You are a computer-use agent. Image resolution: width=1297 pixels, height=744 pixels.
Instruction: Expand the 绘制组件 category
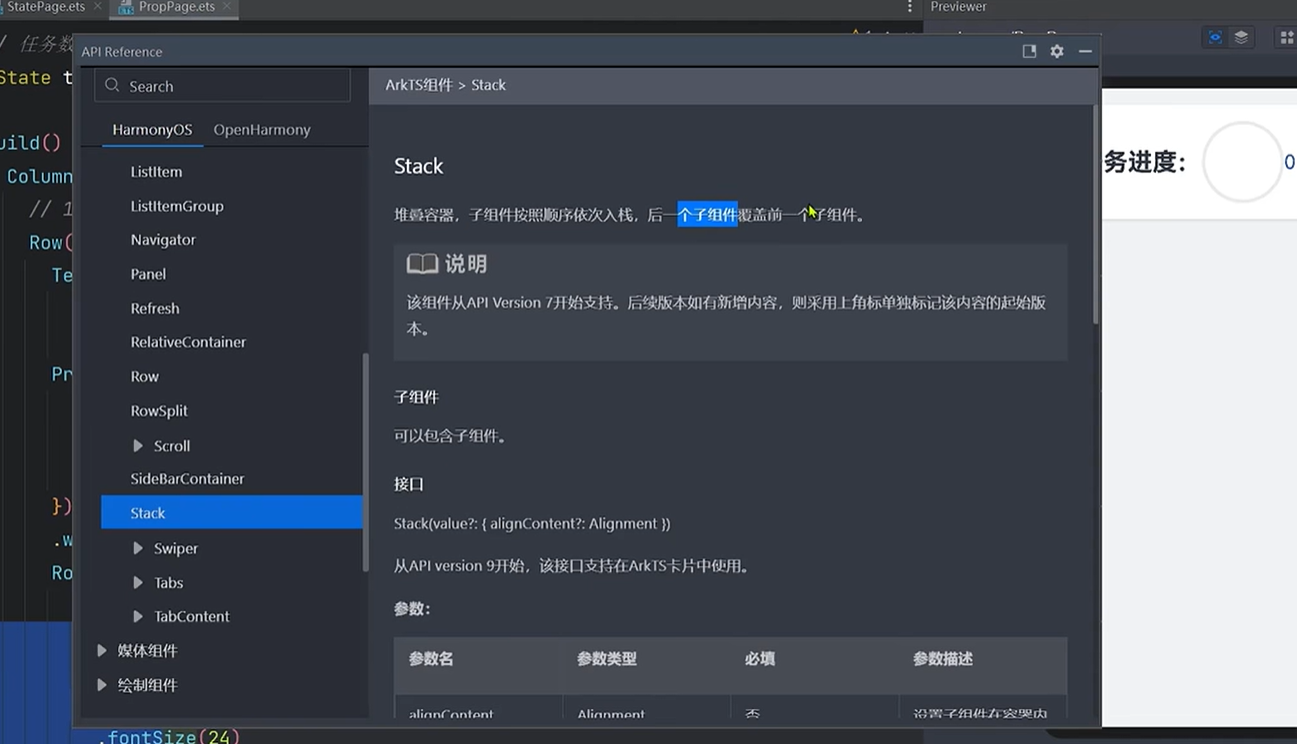click(x=102, y=685)
